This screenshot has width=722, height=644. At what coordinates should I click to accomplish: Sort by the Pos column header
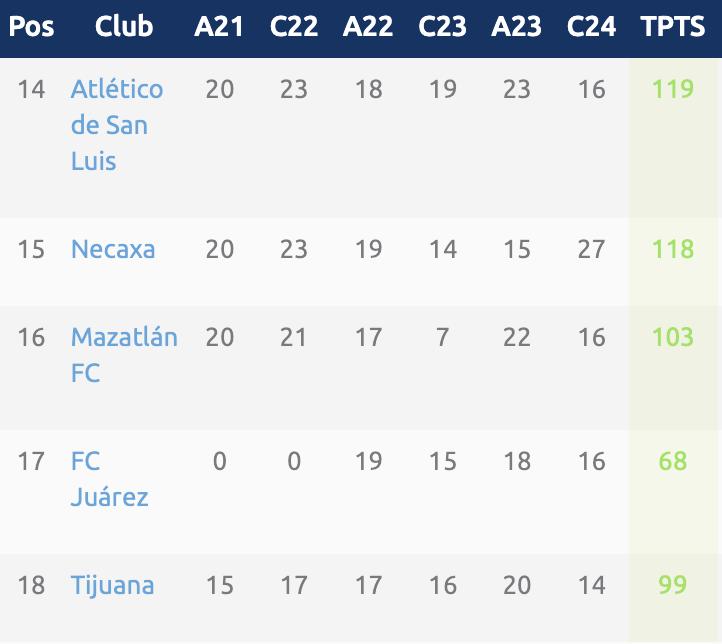pos(31,27)
